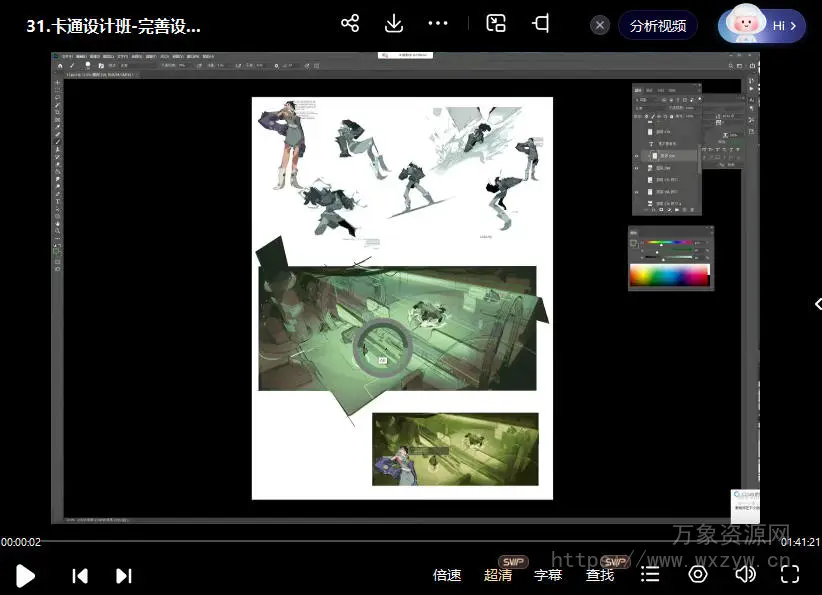
Task: Open the three-dot more options menu
Action: coord(438,24)
